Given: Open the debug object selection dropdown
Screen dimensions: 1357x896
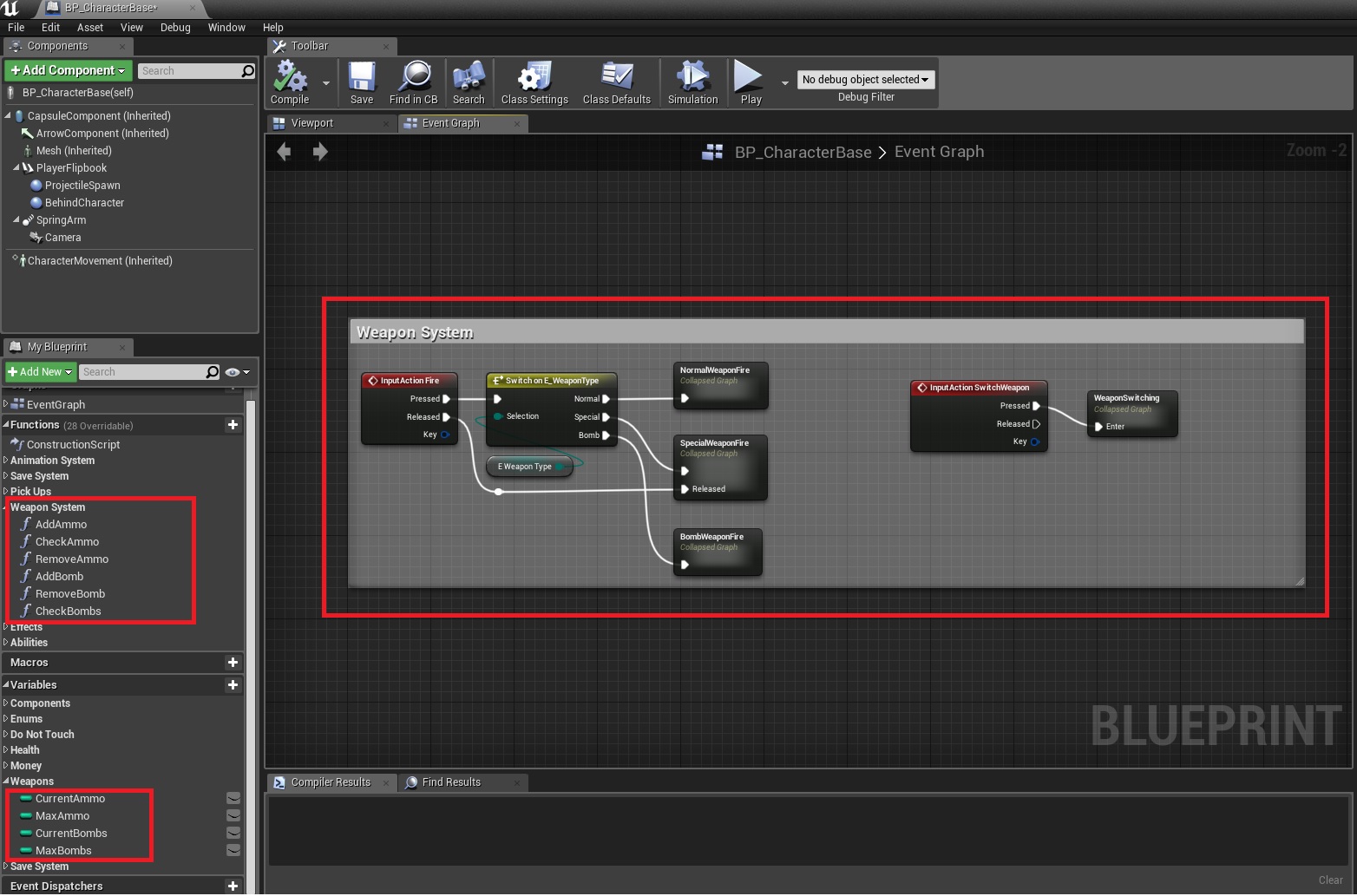Looking at the screenshot, I should [865, 80].
